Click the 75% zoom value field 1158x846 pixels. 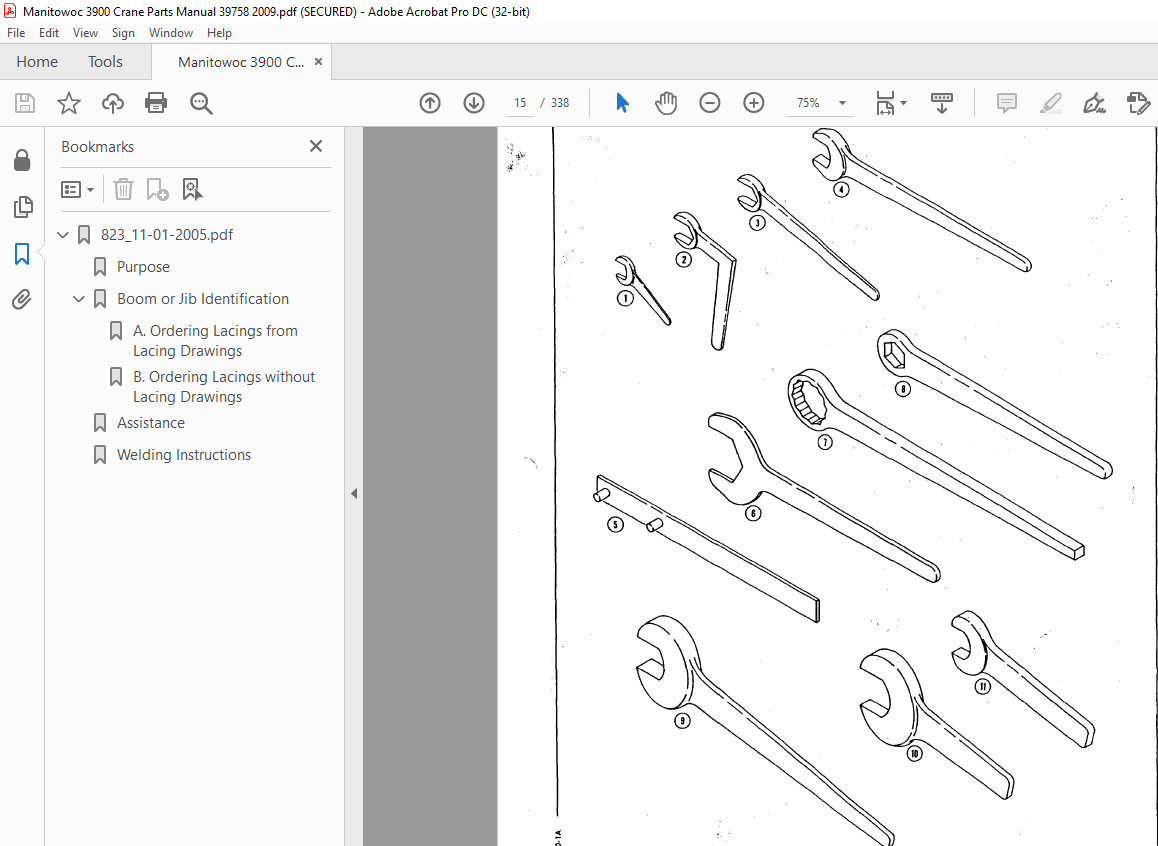(808, 103)
